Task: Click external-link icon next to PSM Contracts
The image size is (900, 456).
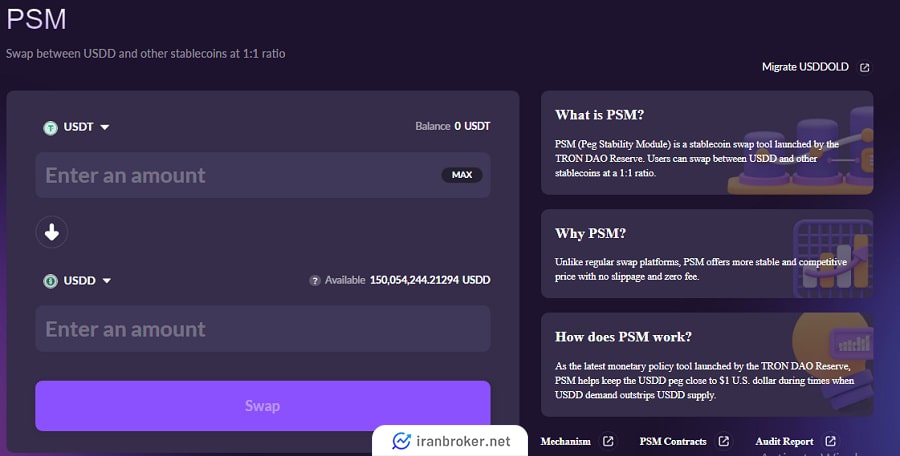Action: pyautogui.click(x=724, y=441)
